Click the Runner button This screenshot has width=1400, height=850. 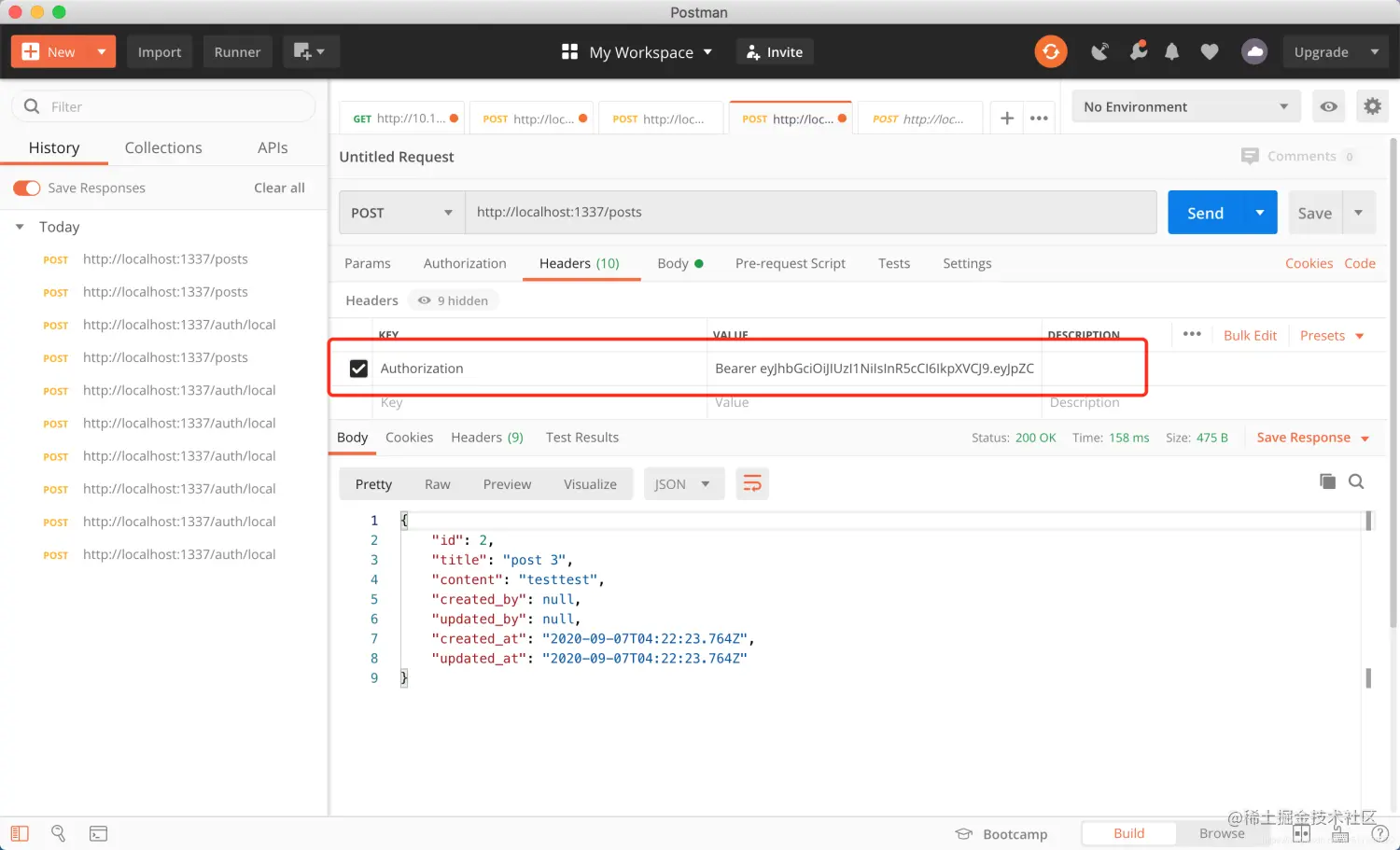[x=237, y=52]
